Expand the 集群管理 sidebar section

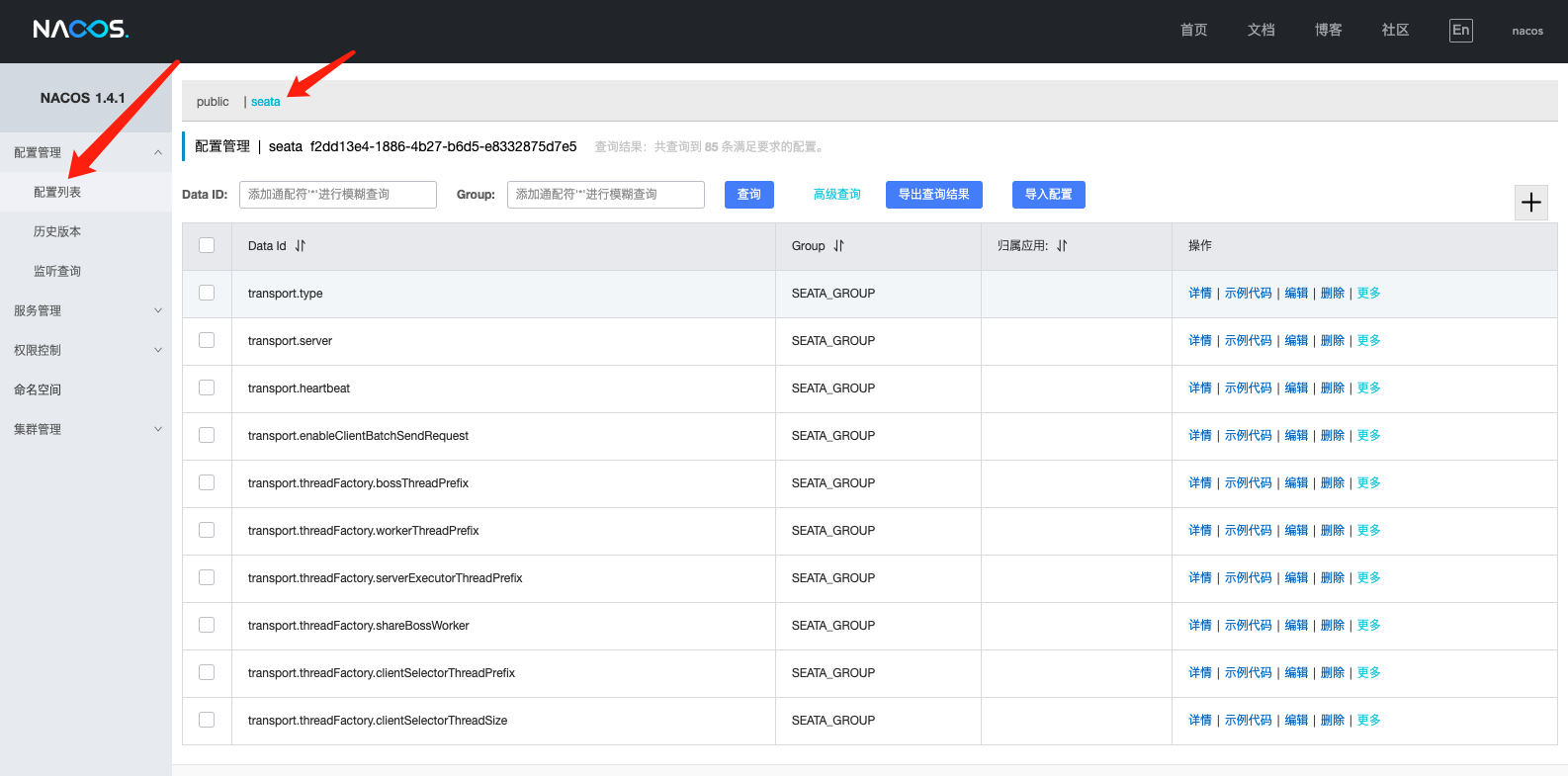(x=86, y=429)
